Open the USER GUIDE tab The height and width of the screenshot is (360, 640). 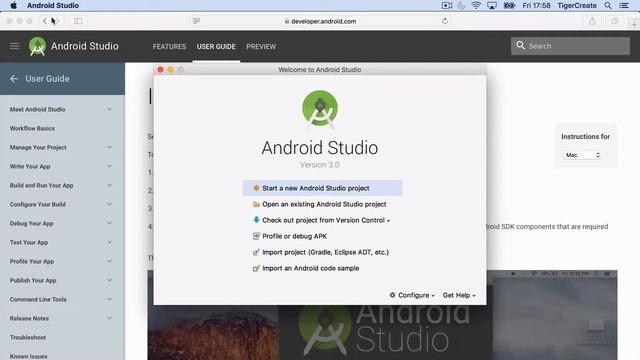tap(216, 47)
